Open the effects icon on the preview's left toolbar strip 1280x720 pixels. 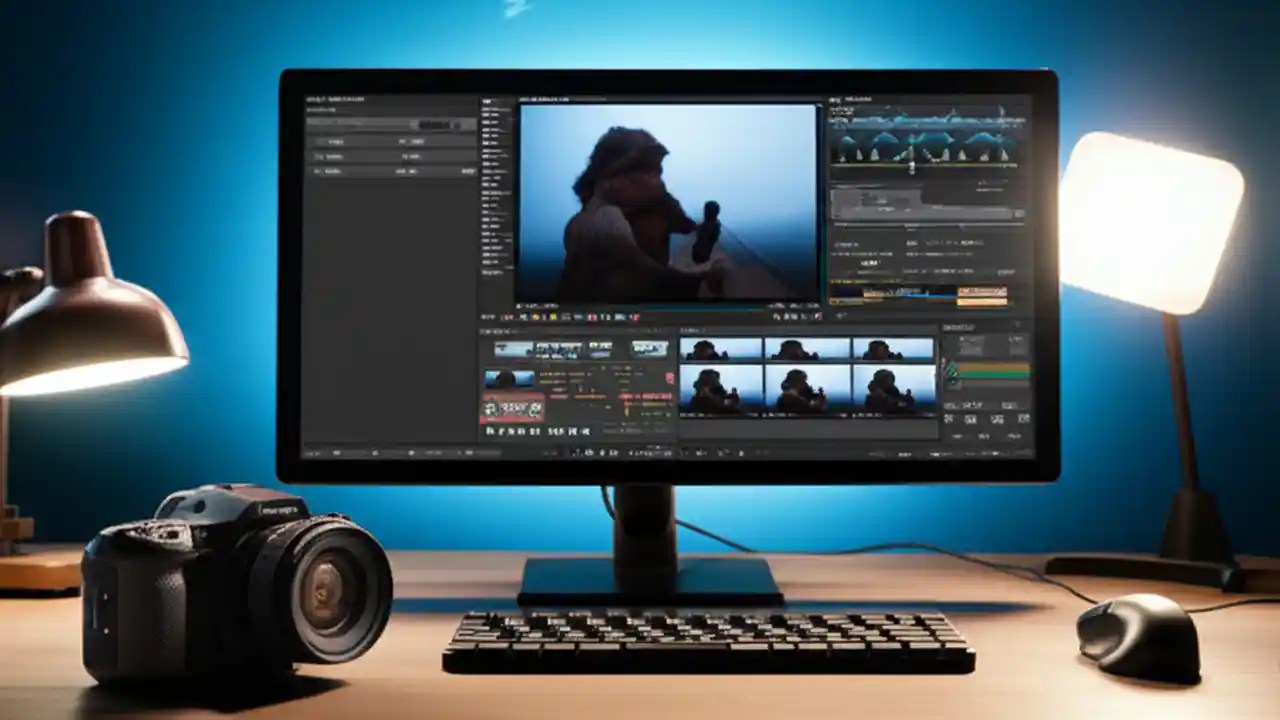490,140
